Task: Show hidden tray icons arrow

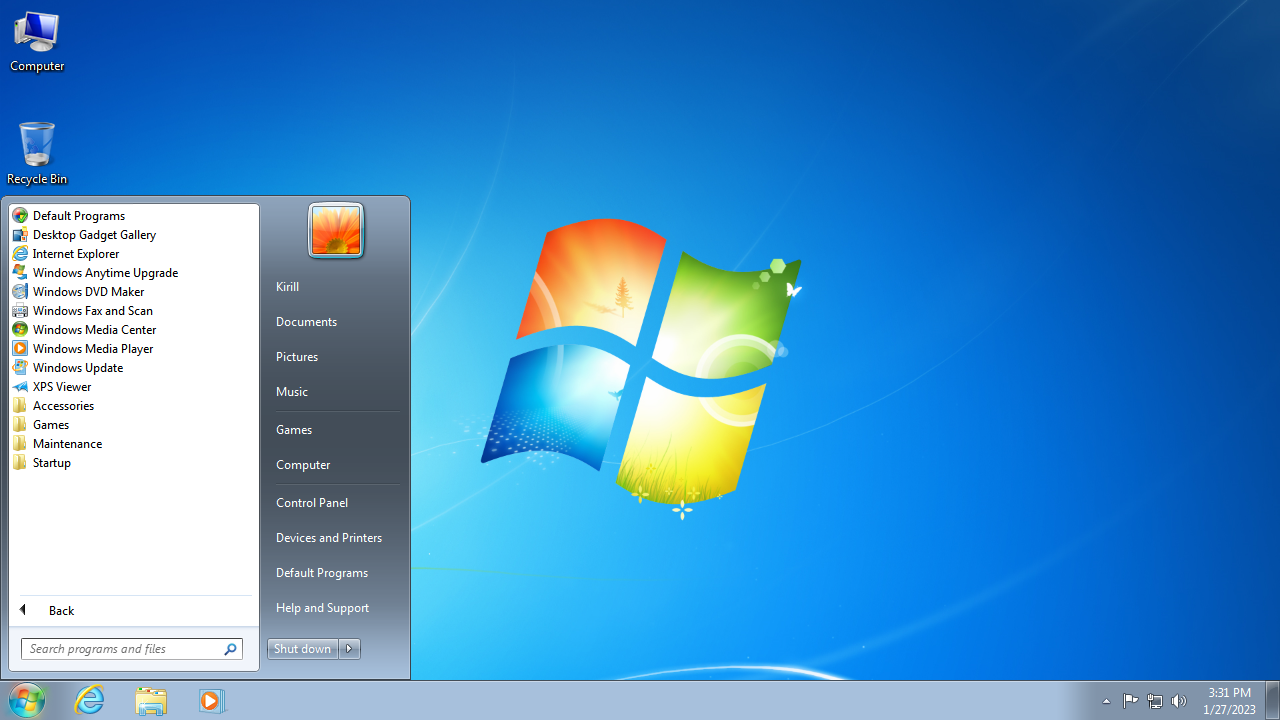Action: (x=1106, y=701)
